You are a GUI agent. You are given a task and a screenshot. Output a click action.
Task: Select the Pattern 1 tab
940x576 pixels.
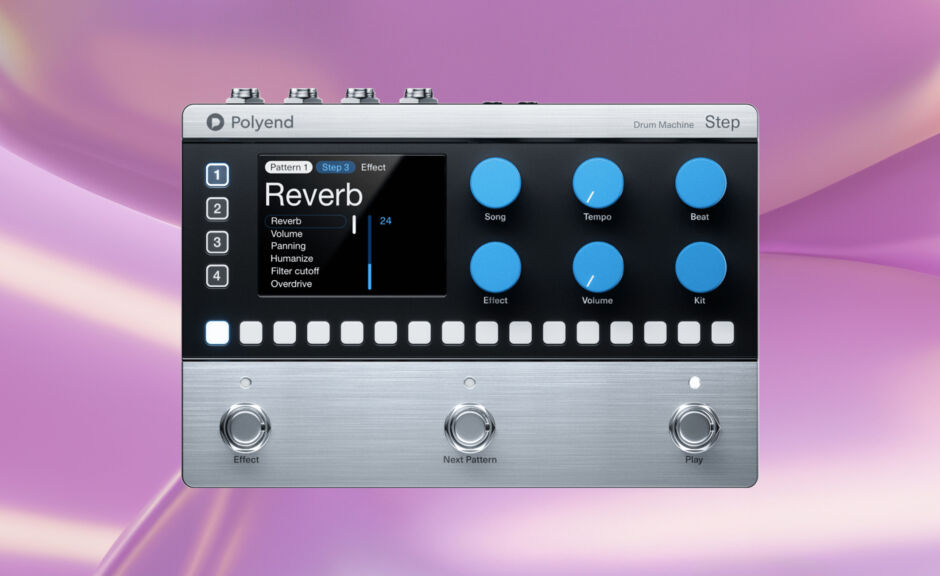(288, 167)
